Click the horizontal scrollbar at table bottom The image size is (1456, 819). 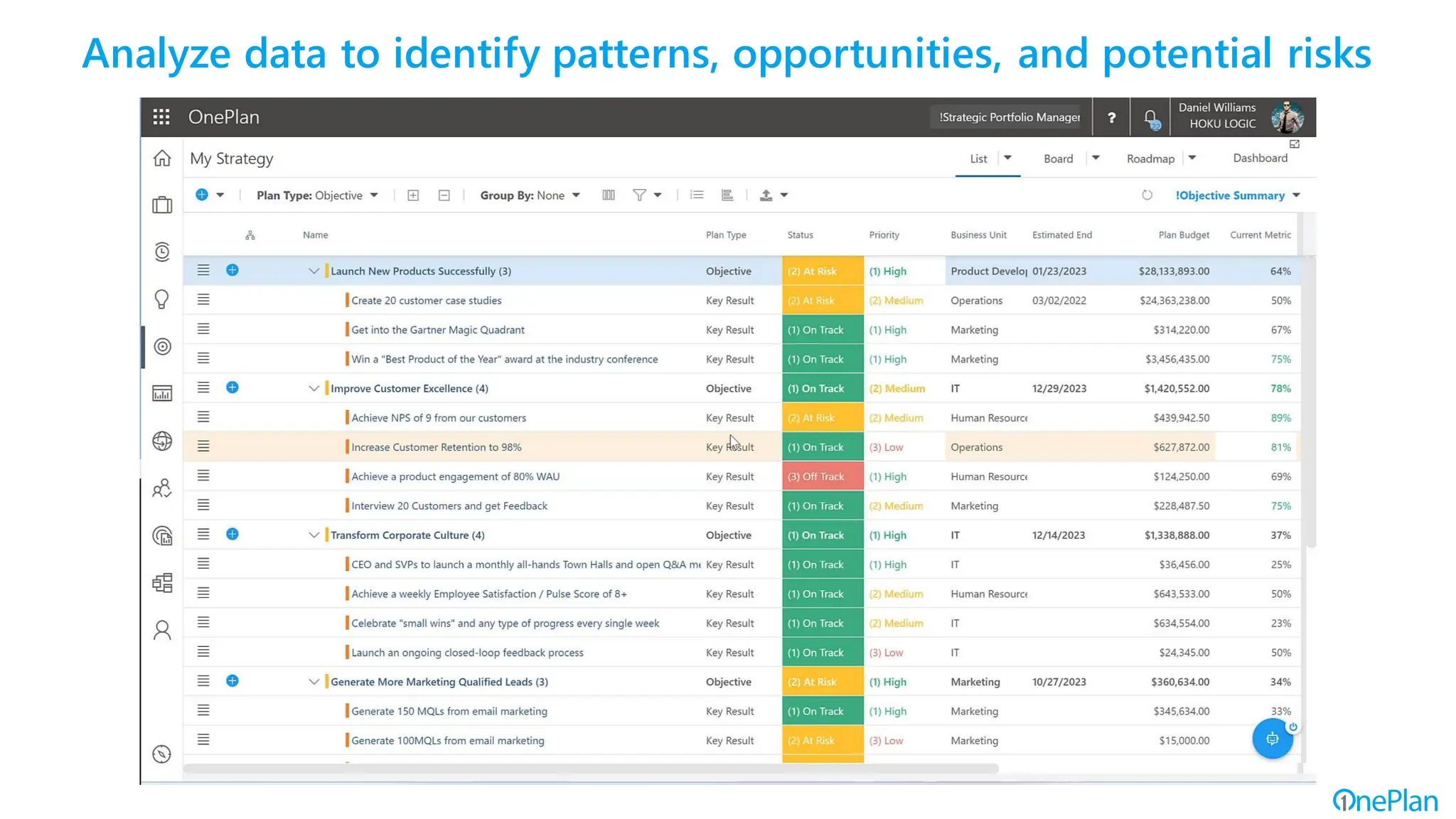point(591,769)
